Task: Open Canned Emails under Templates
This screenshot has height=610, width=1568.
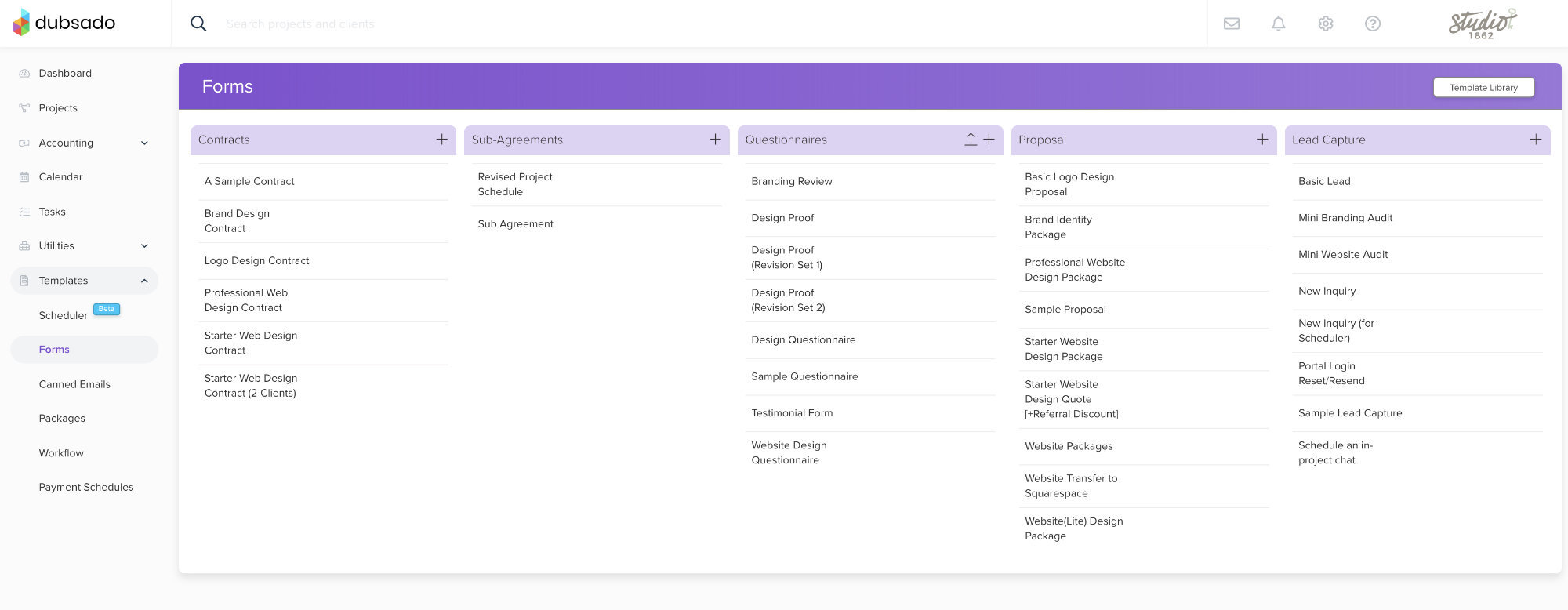Action: 74,384
